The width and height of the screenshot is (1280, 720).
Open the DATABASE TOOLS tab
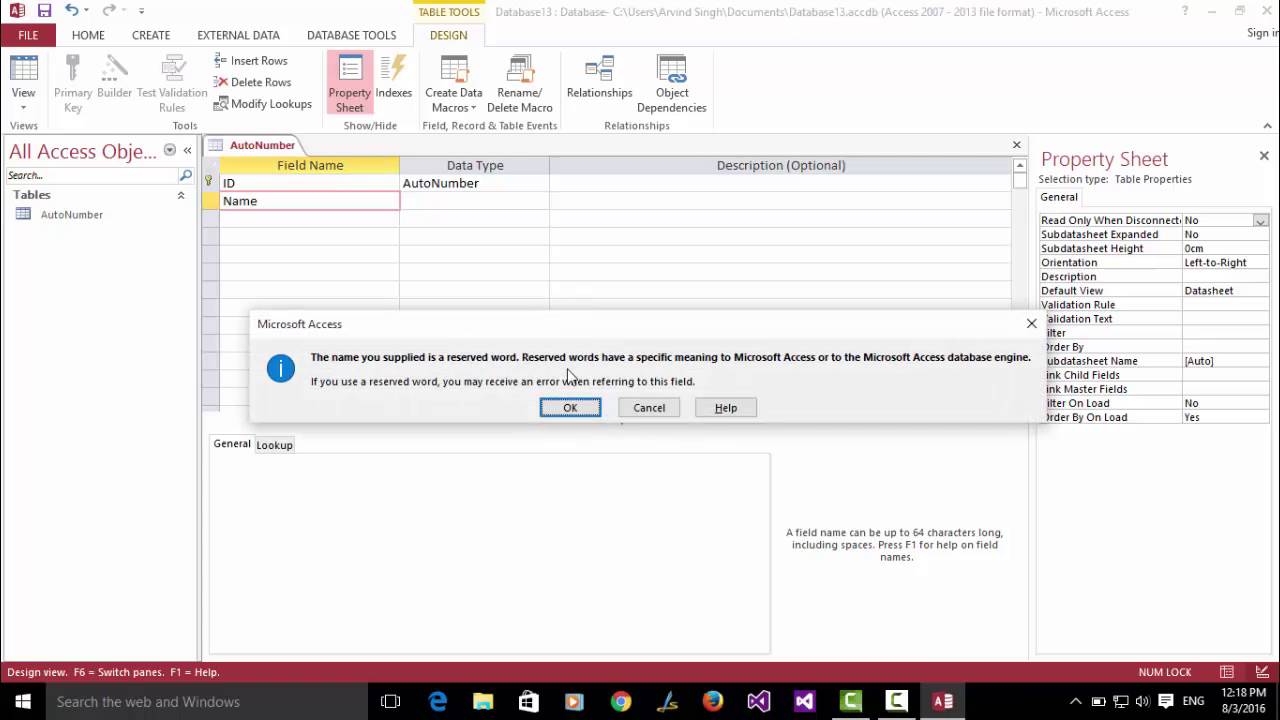[x=351, y=35]
